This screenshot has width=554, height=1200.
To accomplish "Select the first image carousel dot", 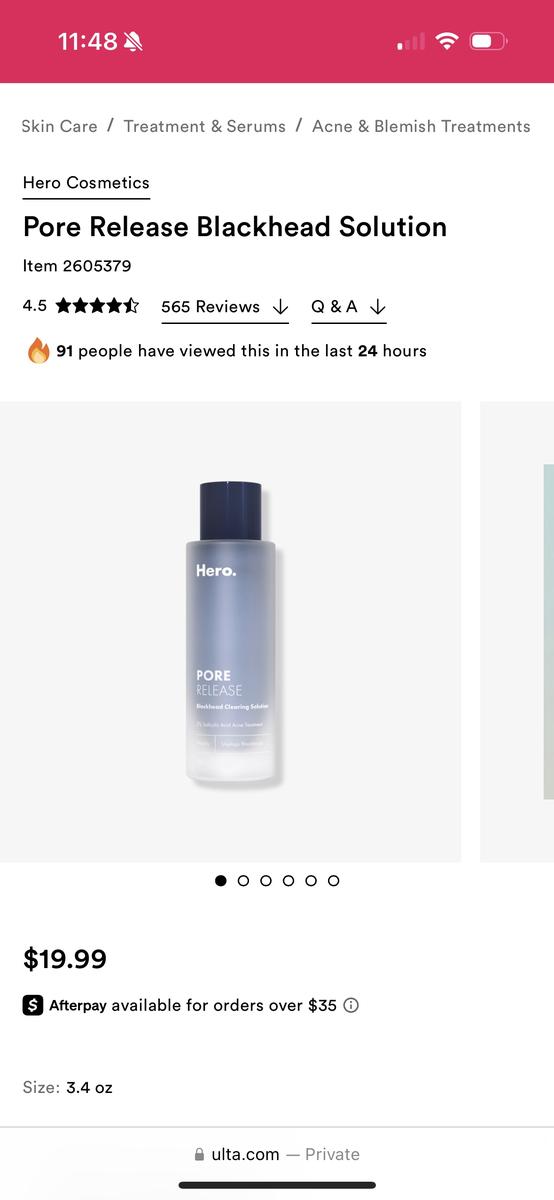I will tap(220, 881).
